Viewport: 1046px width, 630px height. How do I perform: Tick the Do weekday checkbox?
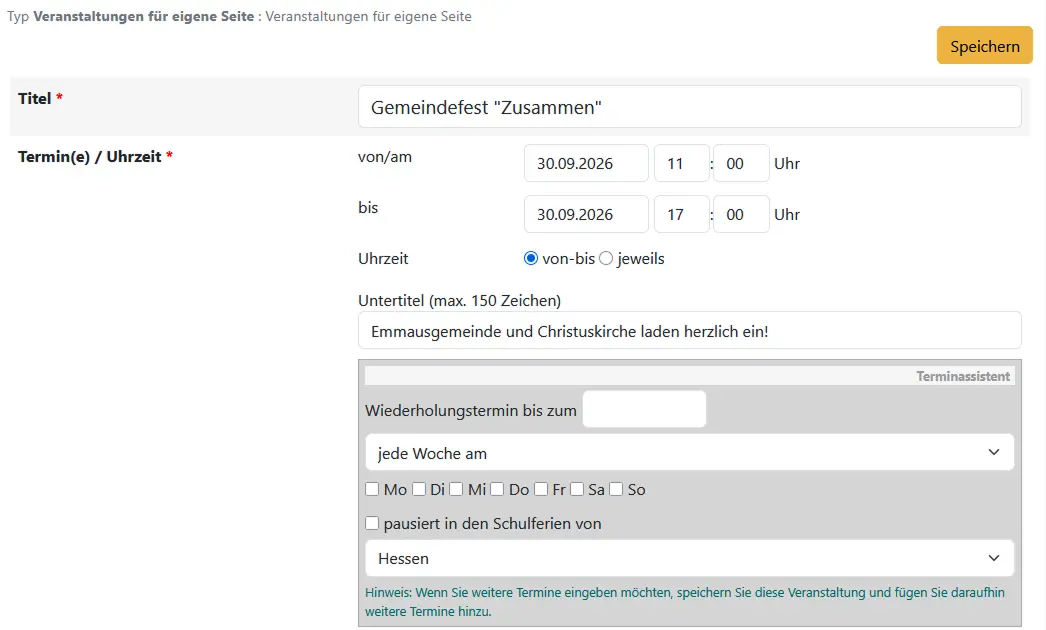(497, 489)
